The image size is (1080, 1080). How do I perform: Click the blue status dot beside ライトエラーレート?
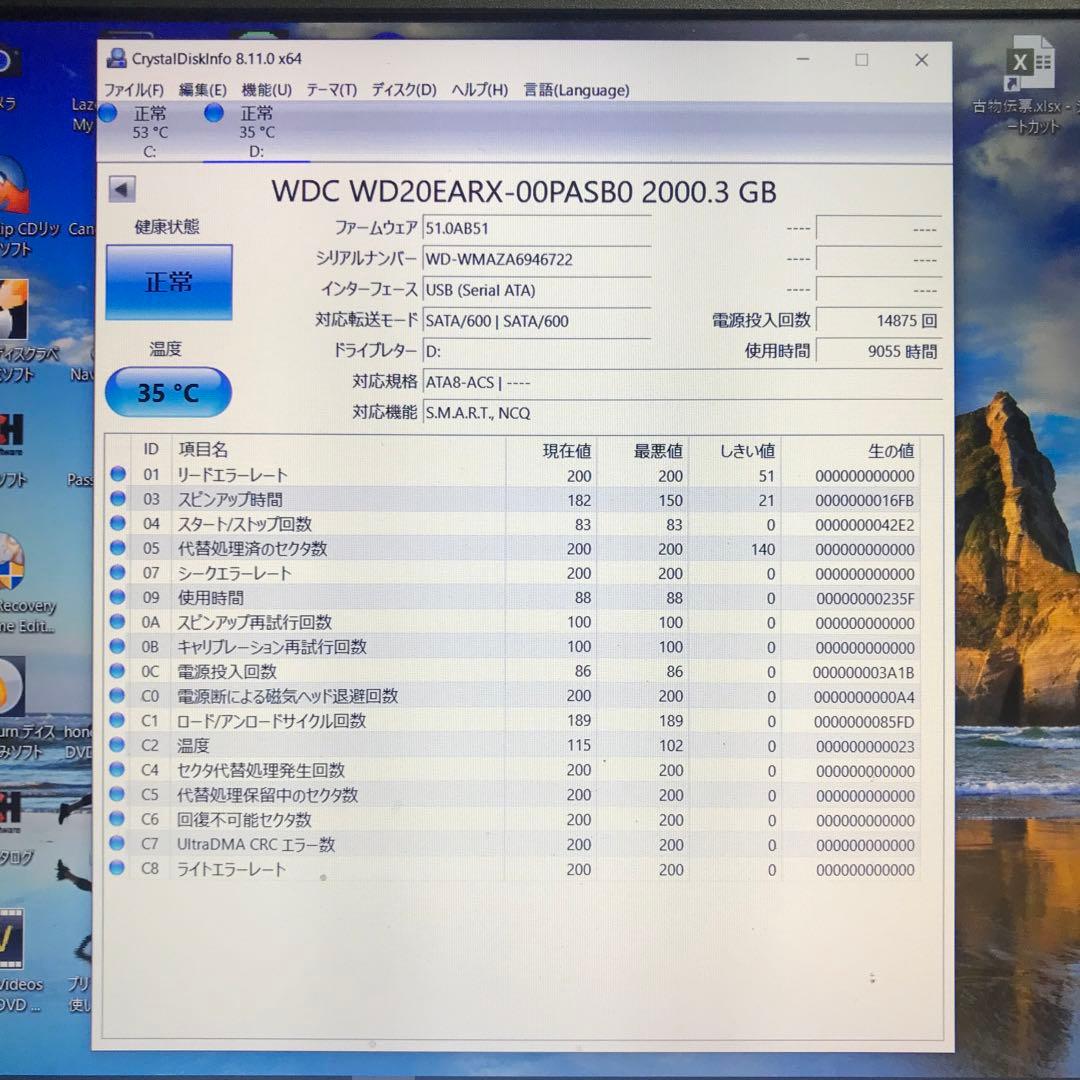pos(117,868)
